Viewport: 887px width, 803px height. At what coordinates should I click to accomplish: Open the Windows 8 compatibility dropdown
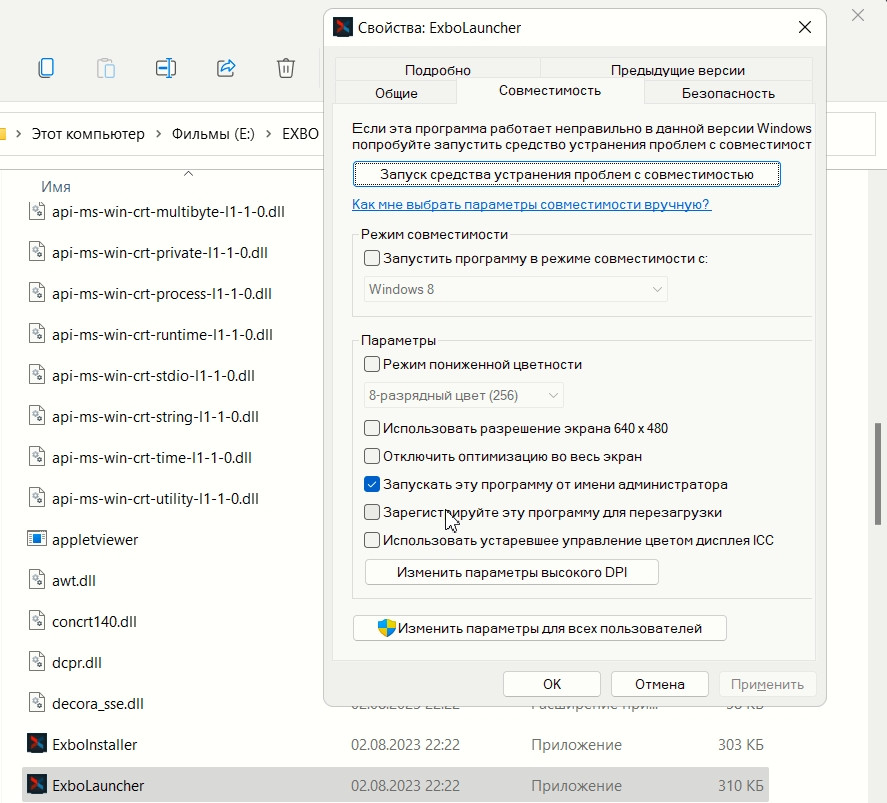[515, 289]
